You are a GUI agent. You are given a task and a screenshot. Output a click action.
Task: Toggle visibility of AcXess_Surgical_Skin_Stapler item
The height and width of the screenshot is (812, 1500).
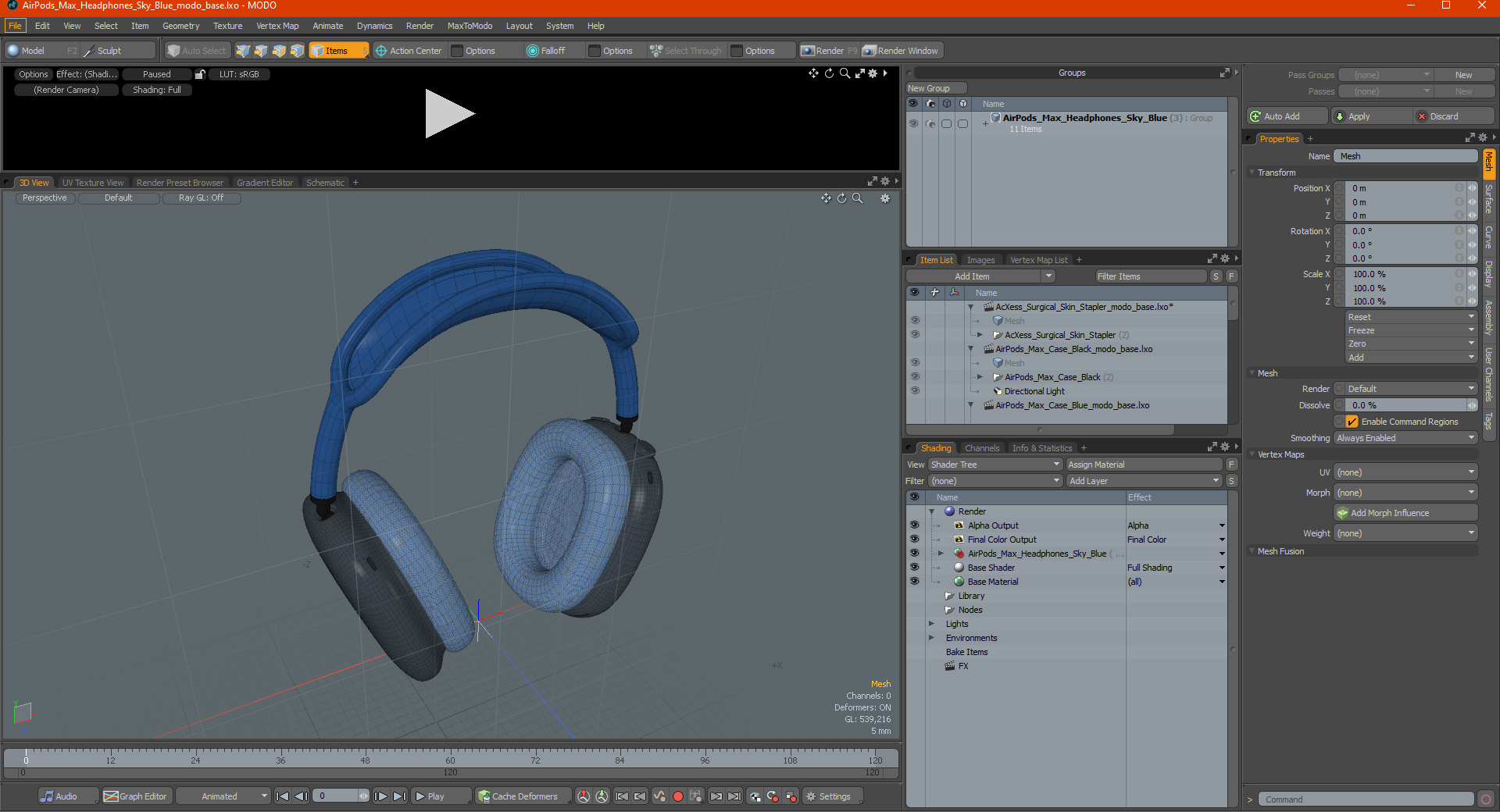coord(915,335)
